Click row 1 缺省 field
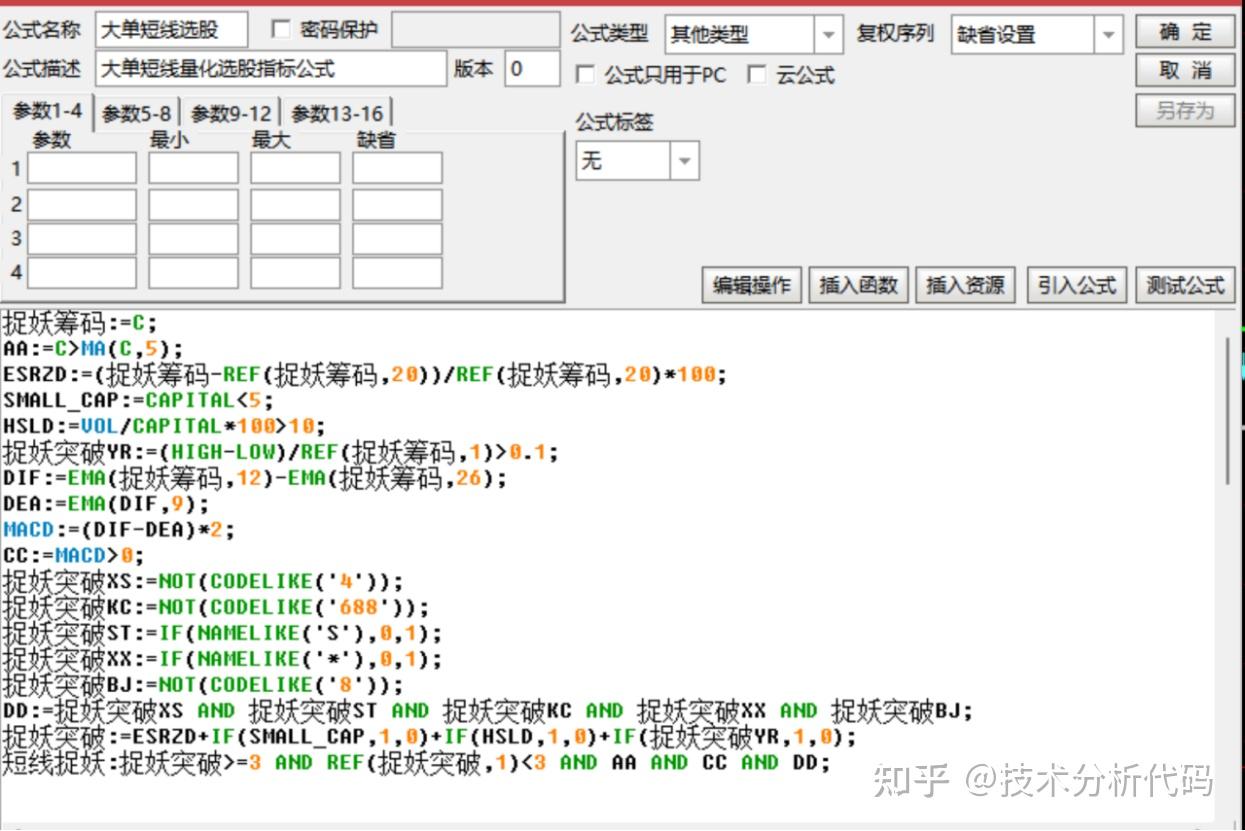The image size is (1245, 831). [x=397, y=168]
